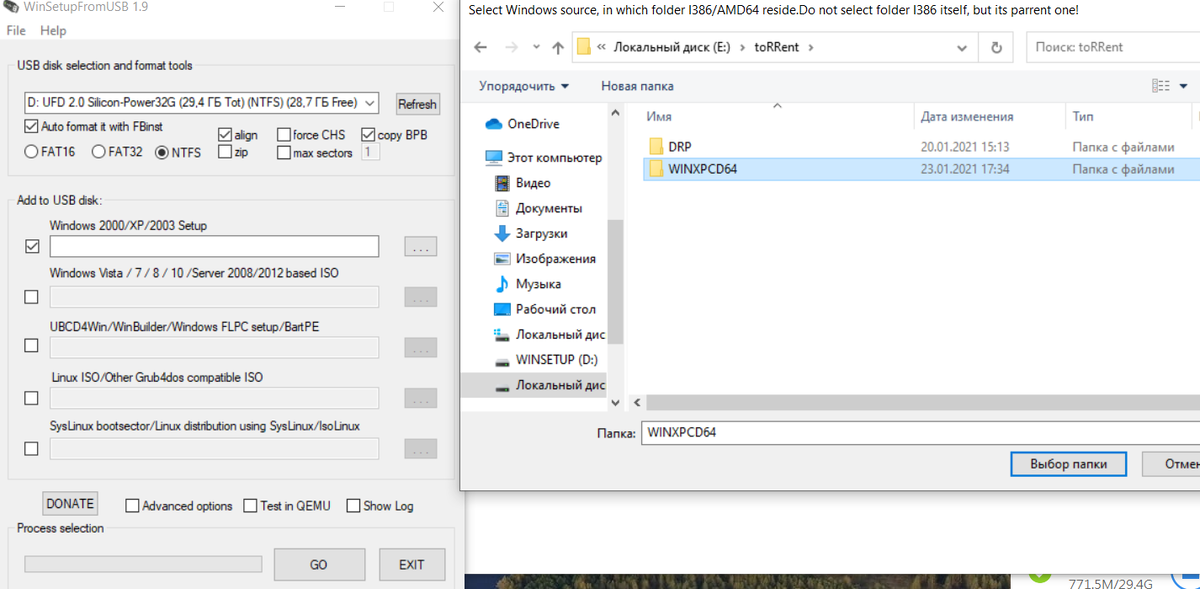Open the Help menu
This screenshot has width=1200, height=589.
coord(53,31)
